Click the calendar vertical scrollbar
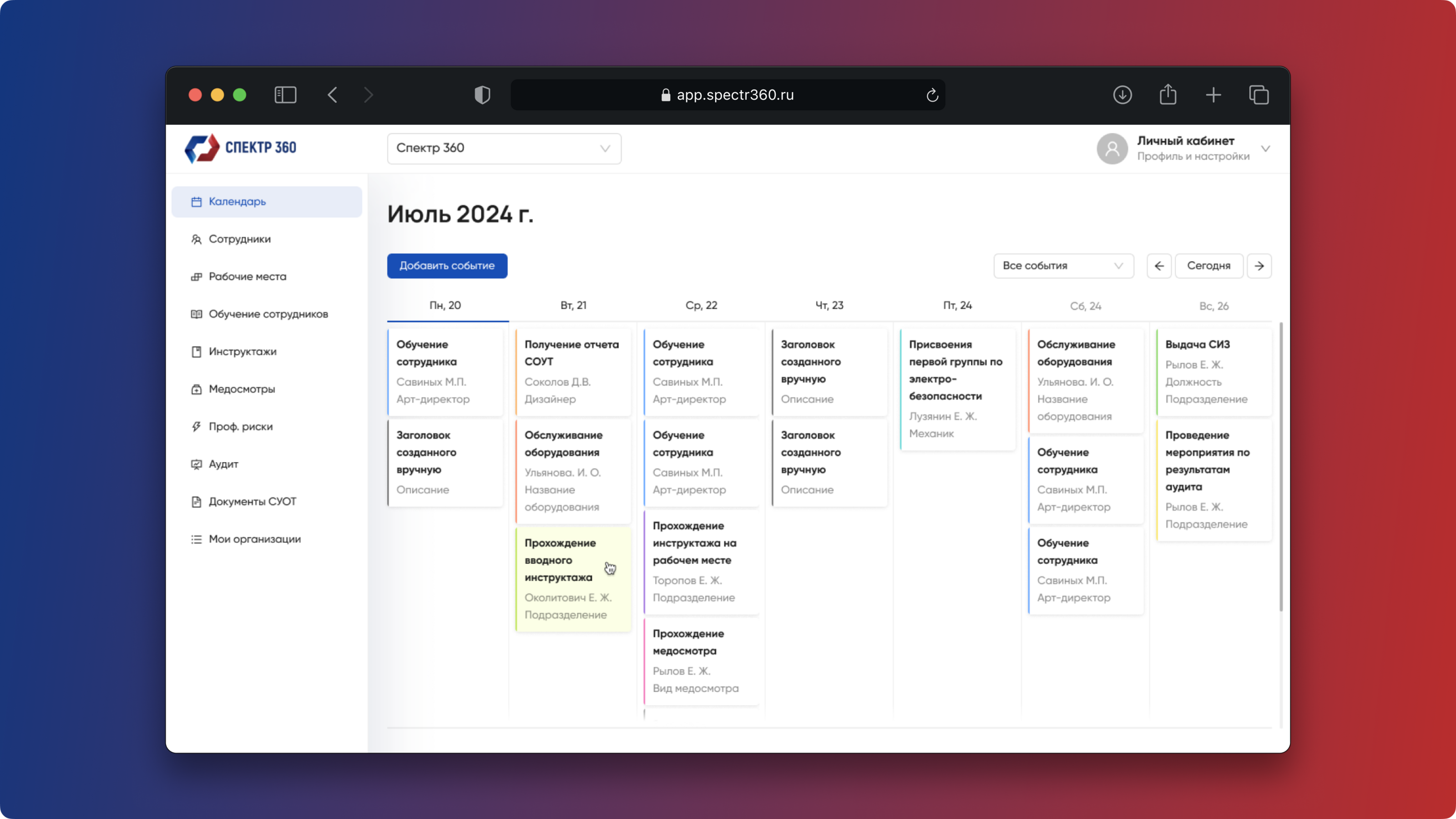The image size is (1456, 819). coord(1281,466)
